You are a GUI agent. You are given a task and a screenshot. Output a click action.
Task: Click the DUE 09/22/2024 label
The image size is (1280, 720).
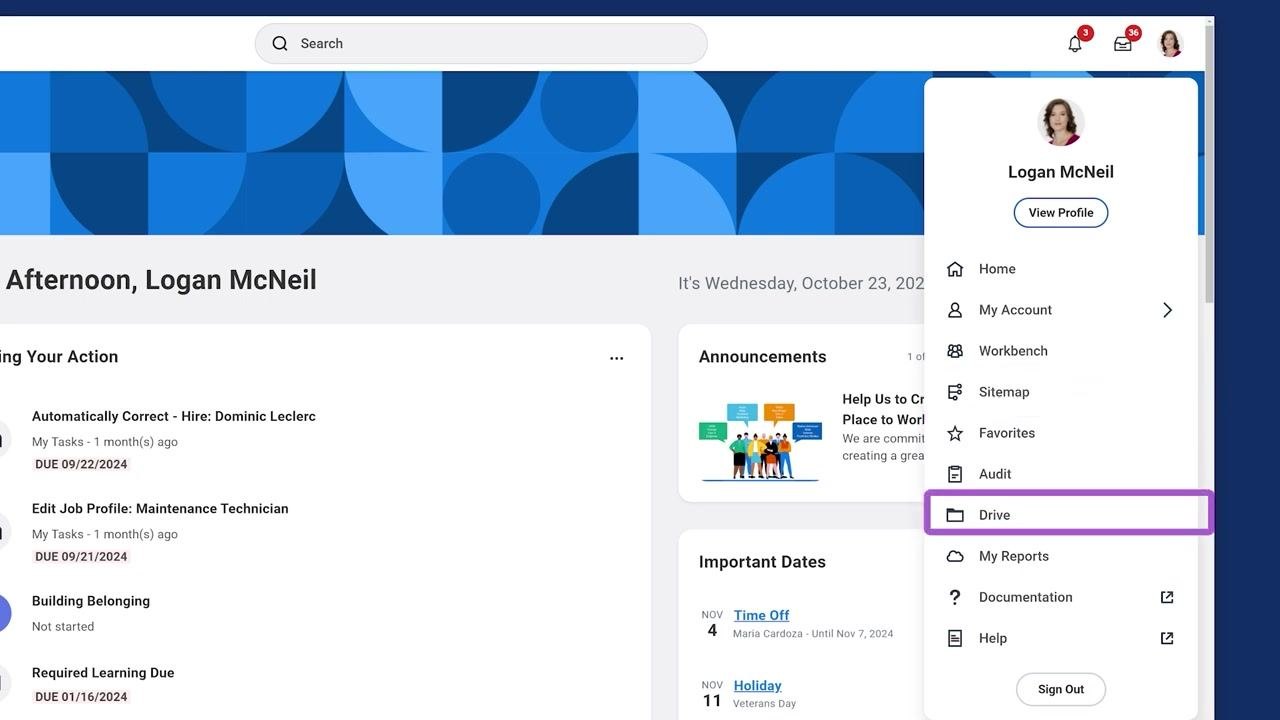pos(81,464)
